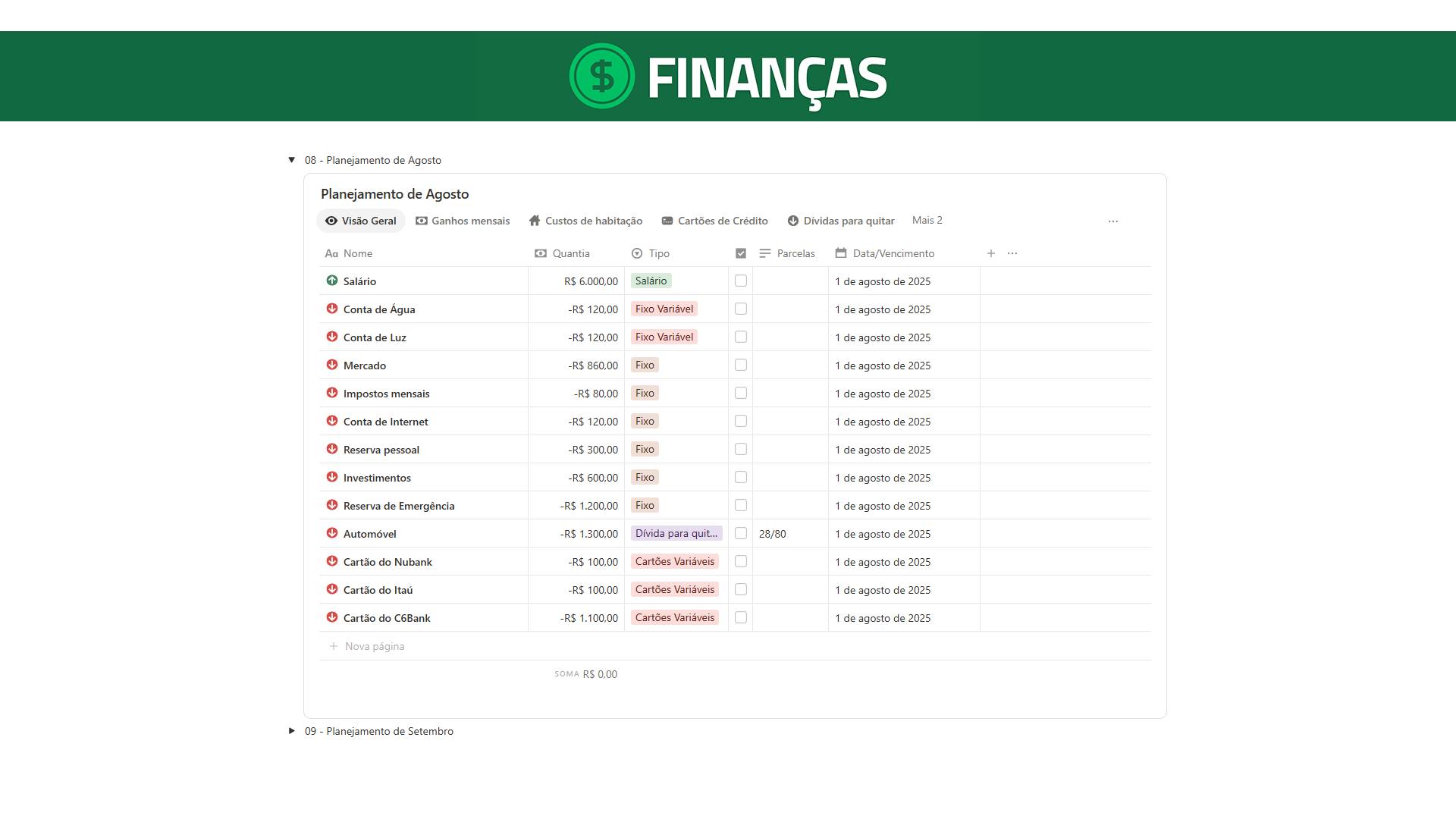The image size is (1456, 819).
Task: Click the green up-arrow icon beside Salário
Action: (x=332, y=281)
